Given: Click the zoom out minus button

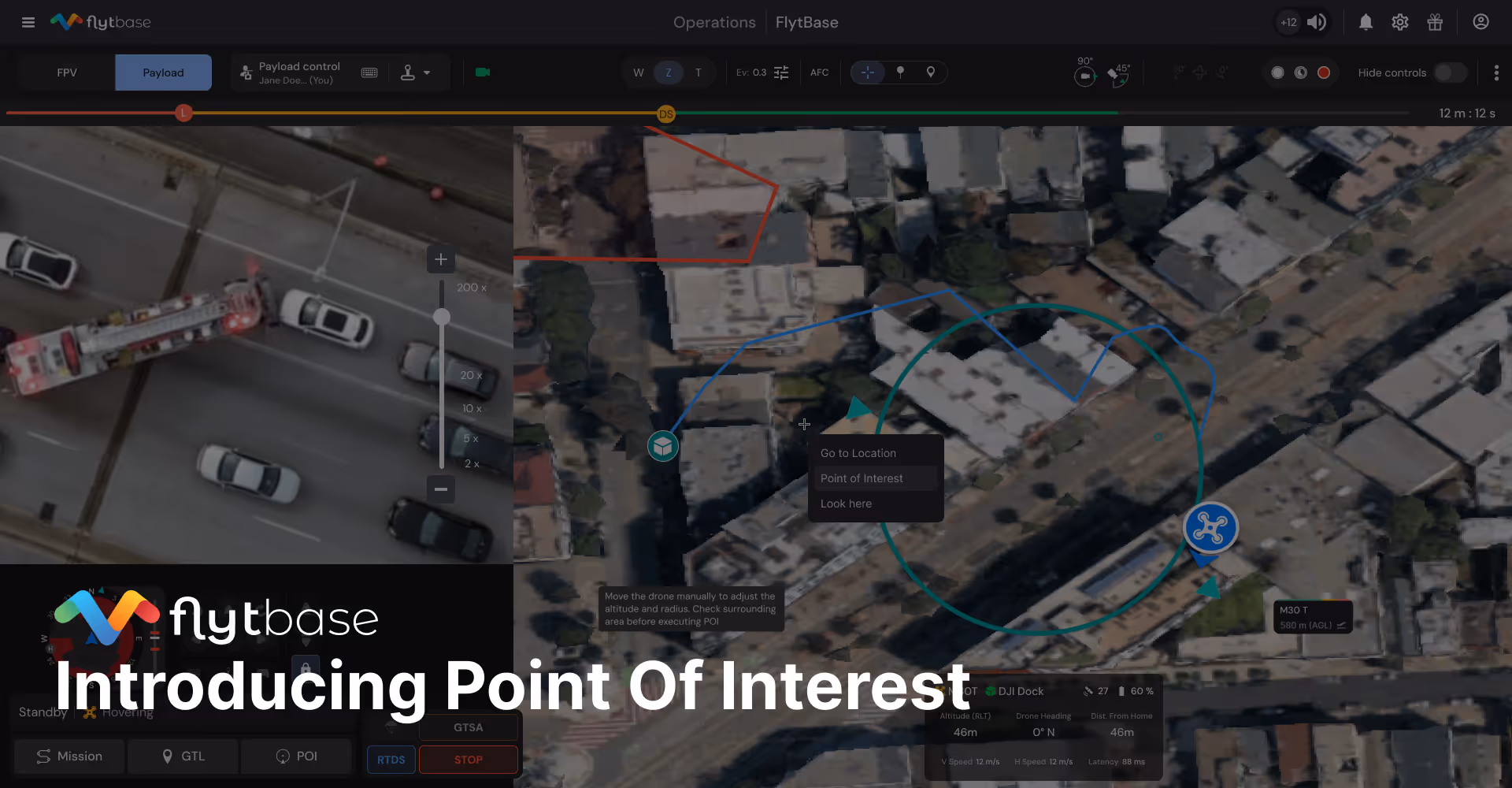Looking at the screenshot, I should point(441,489).
